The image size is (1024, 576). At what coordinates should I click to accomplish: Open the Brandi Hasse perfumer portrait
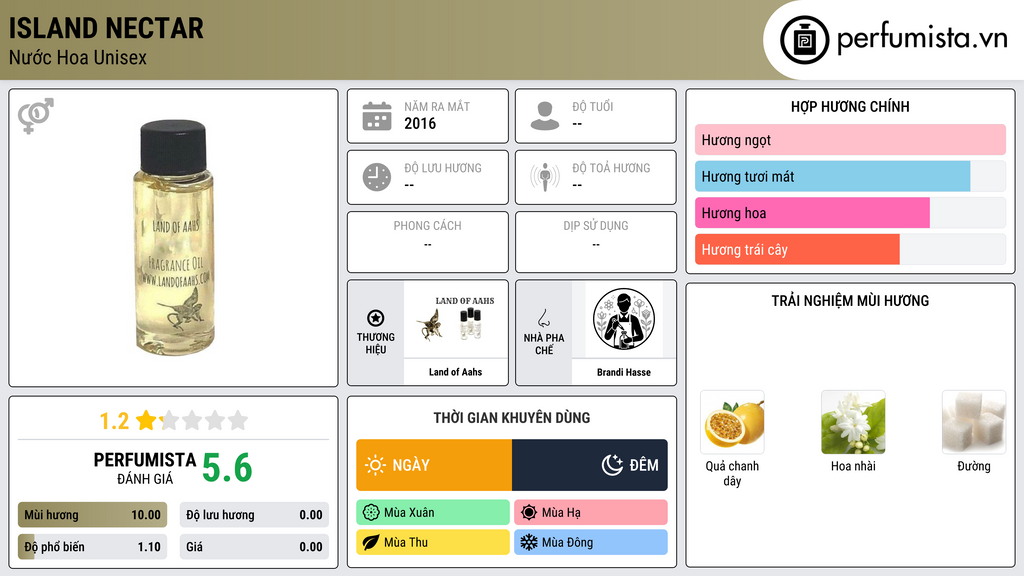624,320
